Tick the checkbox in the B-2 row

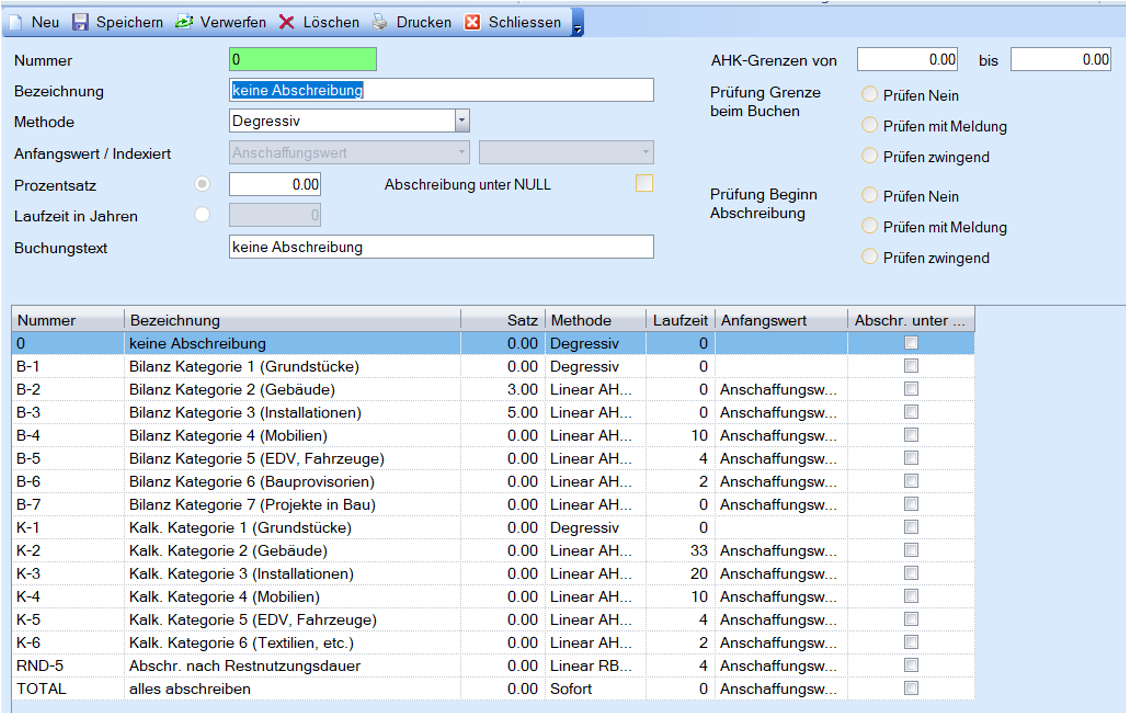click(x=911, y=389)
